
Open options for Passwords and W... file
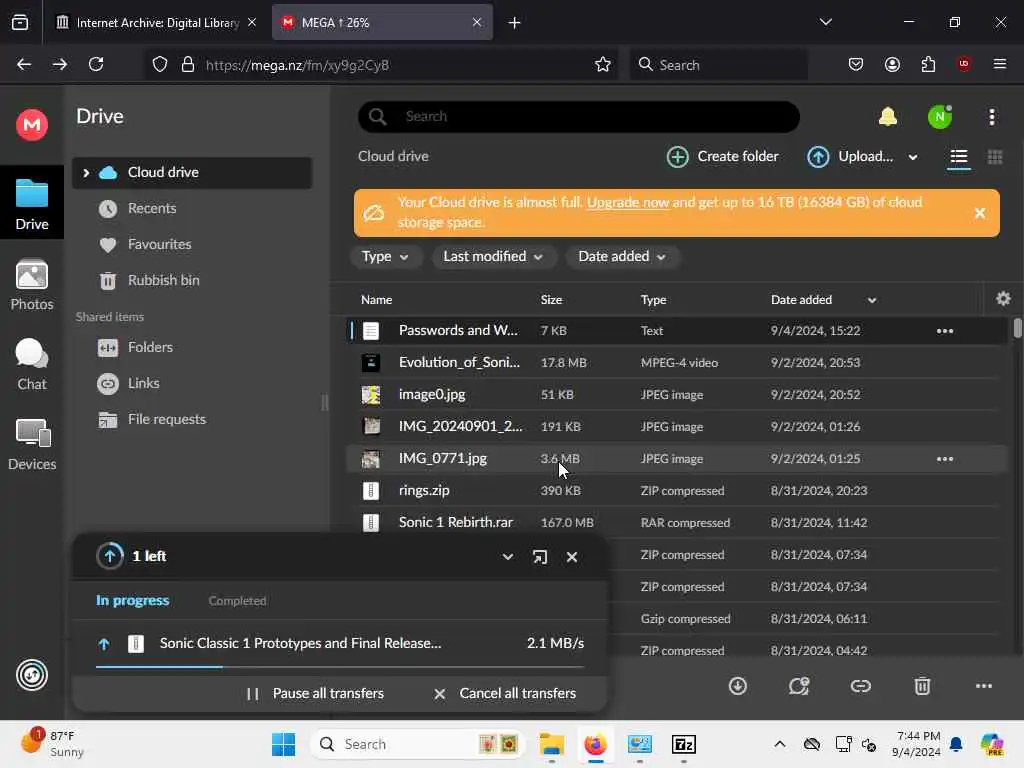coord(945,330)
